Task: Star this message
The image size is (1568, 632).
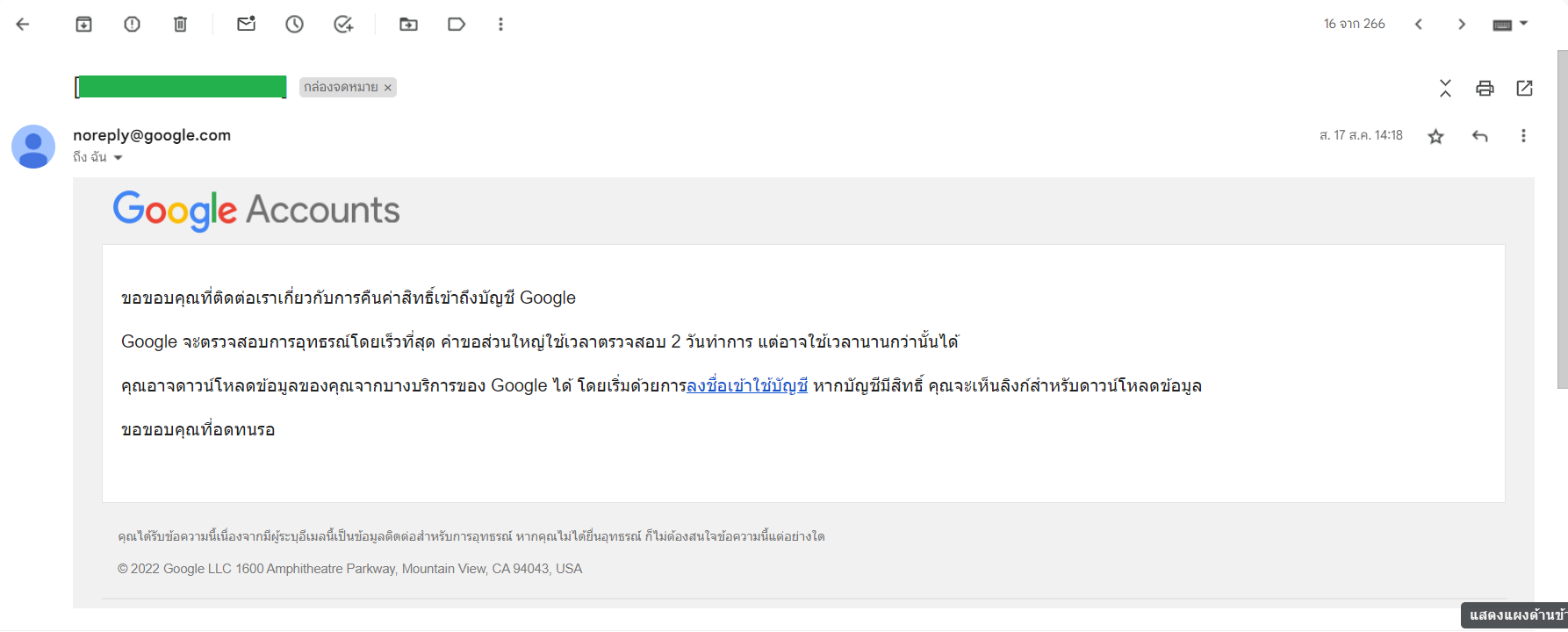Action: pos(1436,136)
